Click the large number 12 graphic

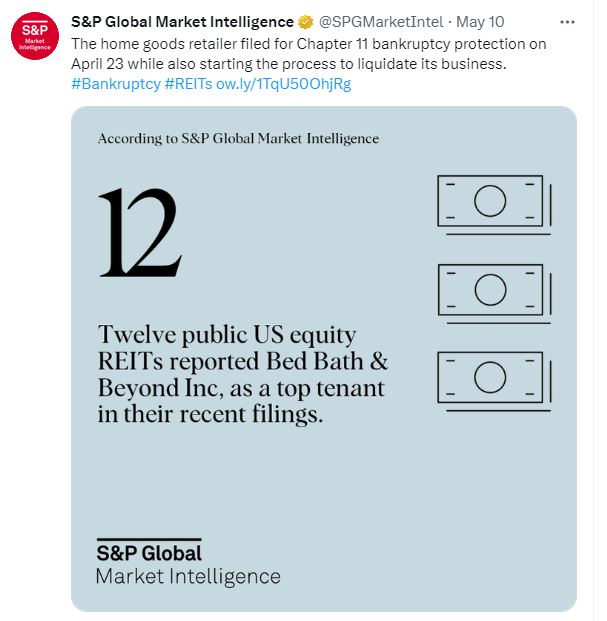138,232
